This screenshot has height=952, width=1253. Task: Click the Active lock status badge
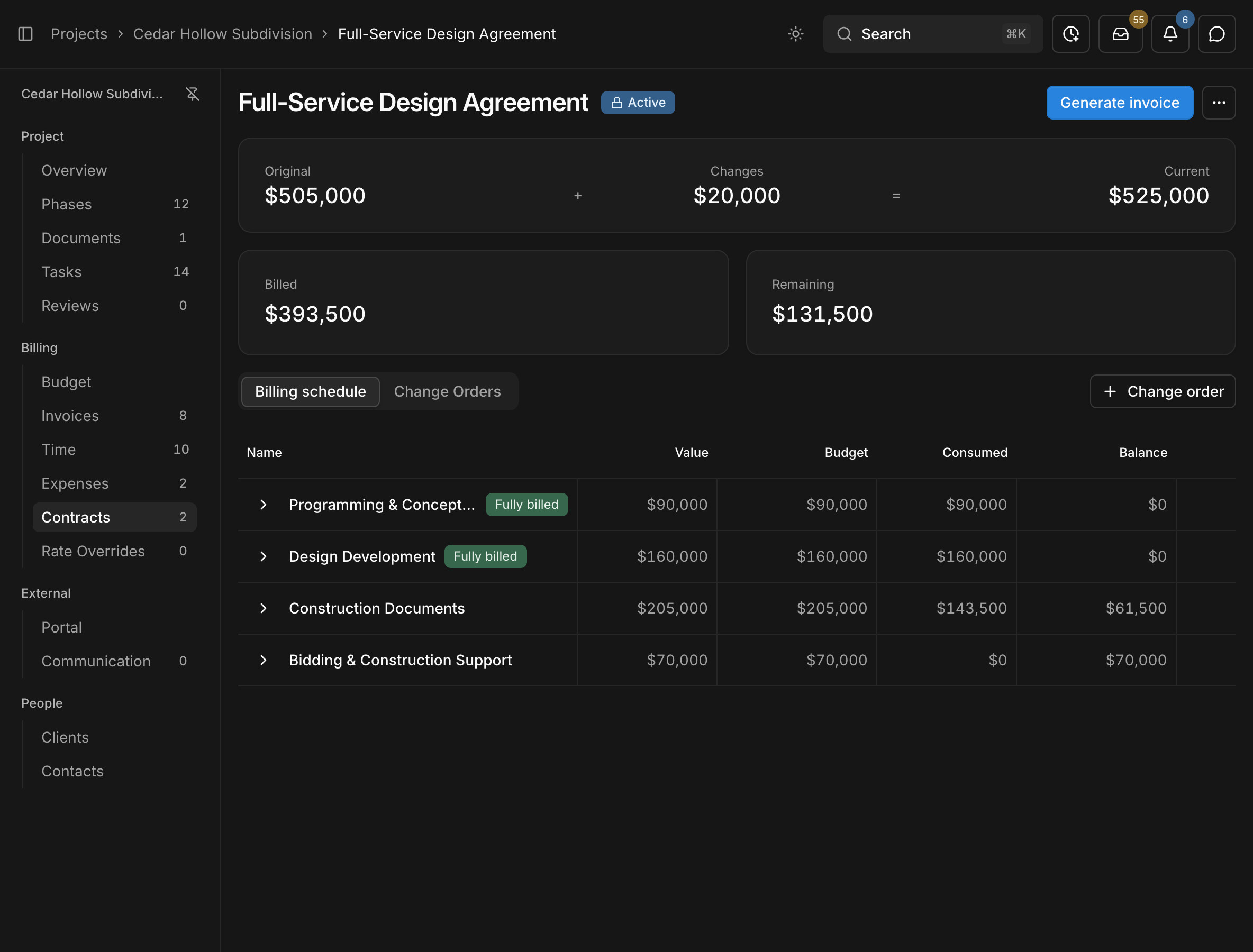pyautogui.click(x=638, y=103)
